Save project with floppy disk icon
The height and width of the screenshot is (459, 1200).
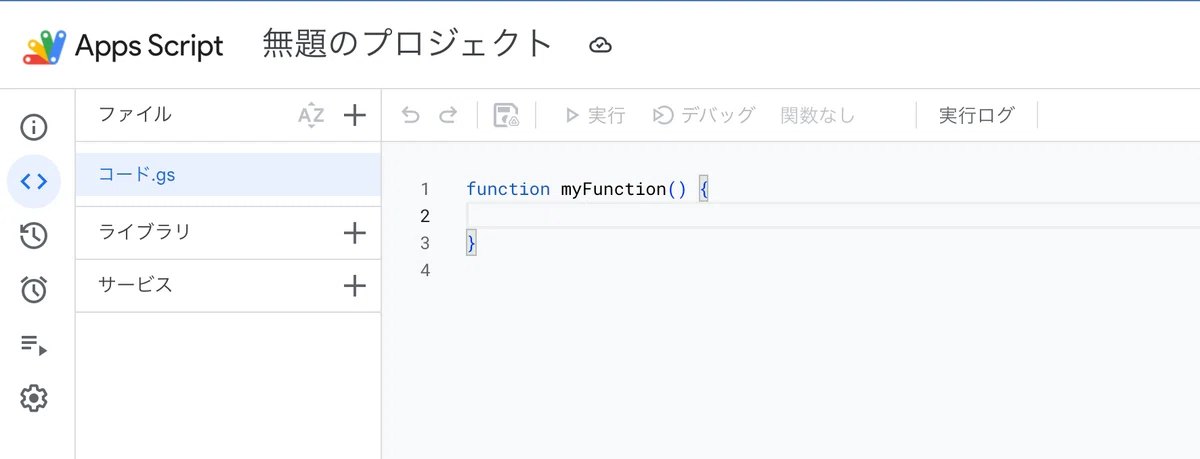(507, 115)
